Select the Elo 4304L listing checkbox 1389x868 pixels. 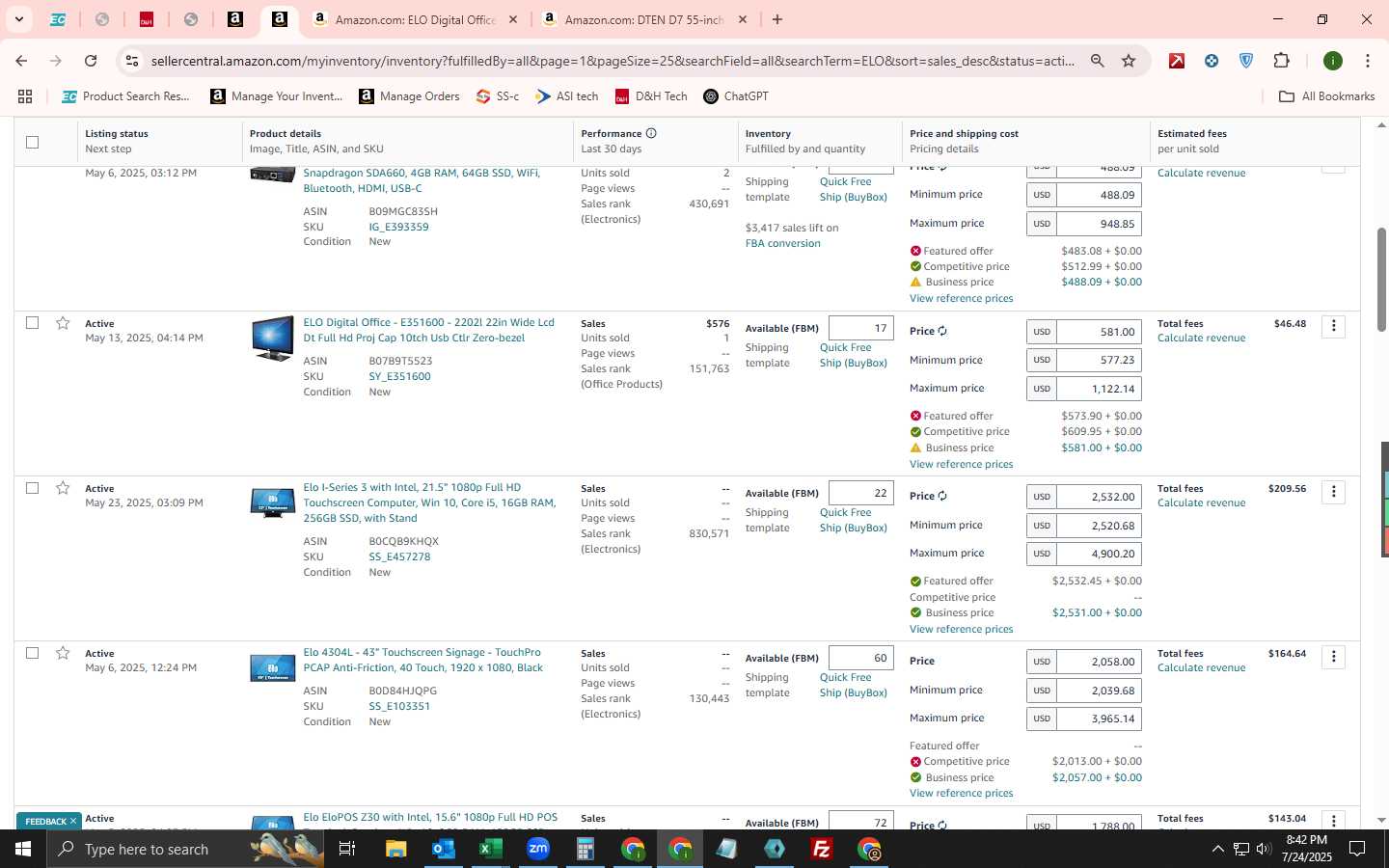(x=32, y=653)
